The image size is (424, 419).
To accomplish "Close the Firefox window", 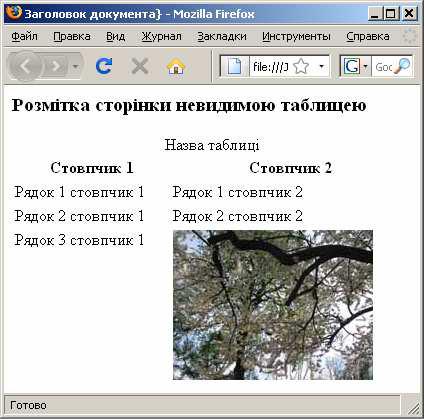I will click(409, 14).
